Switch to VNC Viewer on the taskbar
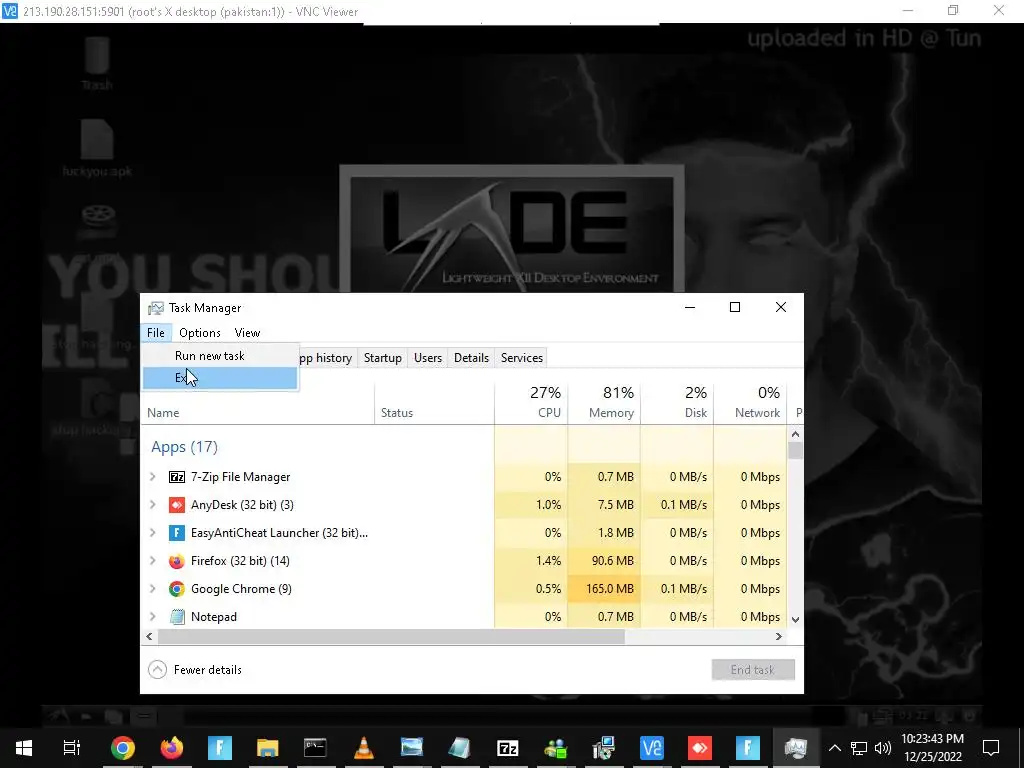This screenshot has width=1024, height=768. 652,748
